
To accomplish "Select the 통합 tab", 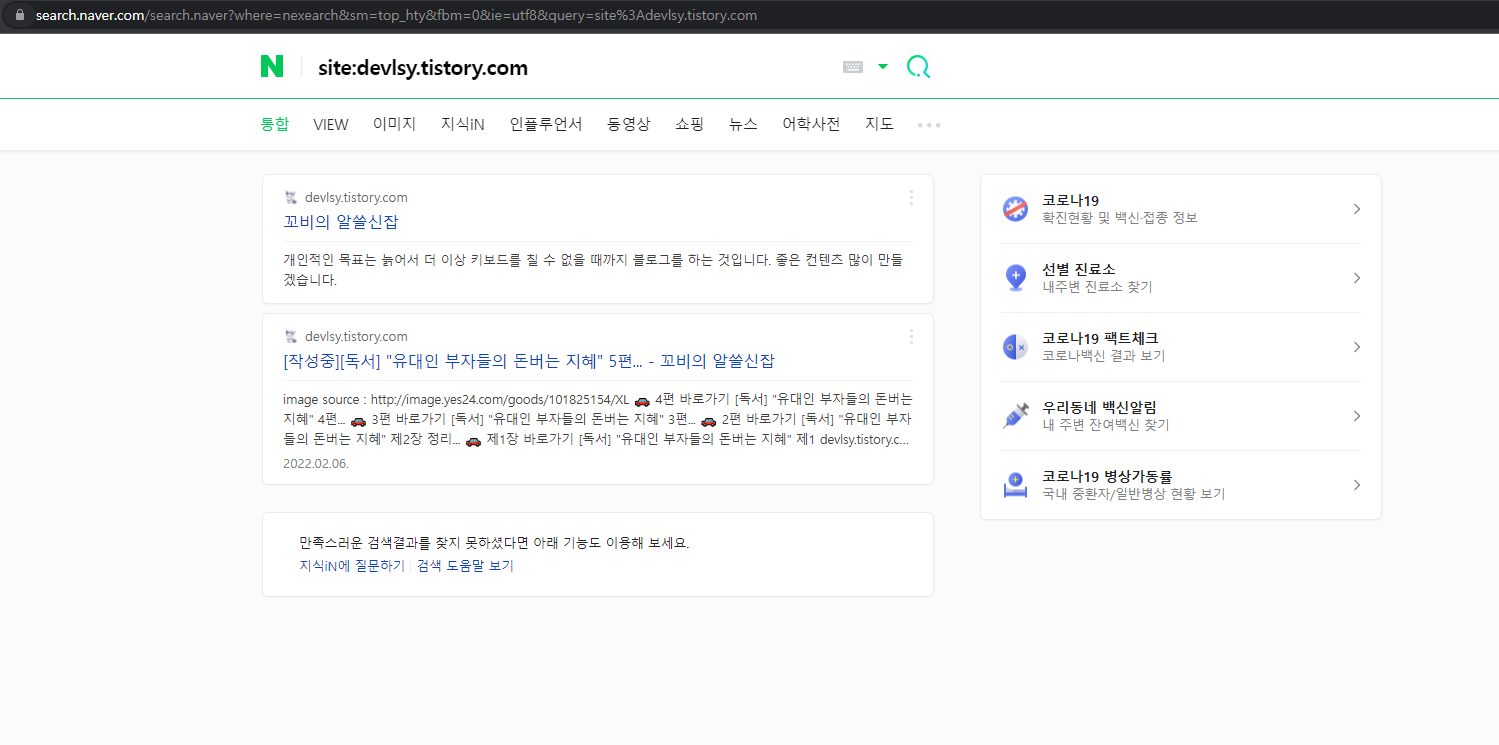I will [275, 124].
